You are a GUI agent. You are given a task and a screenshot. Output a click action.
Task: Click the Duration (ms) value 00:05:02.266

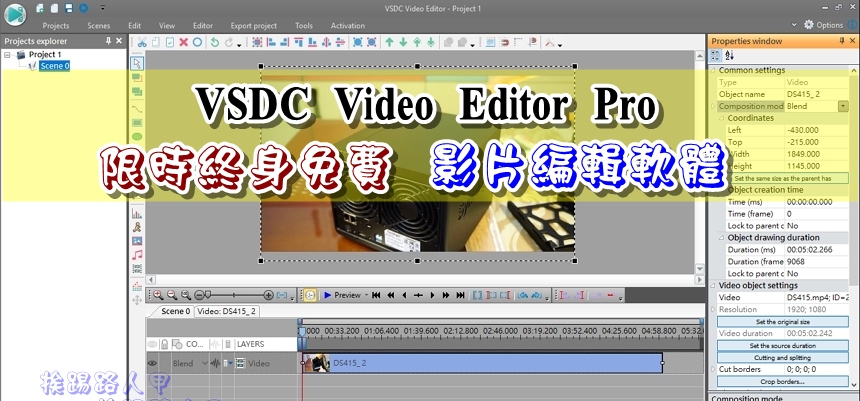coord(810,250)
